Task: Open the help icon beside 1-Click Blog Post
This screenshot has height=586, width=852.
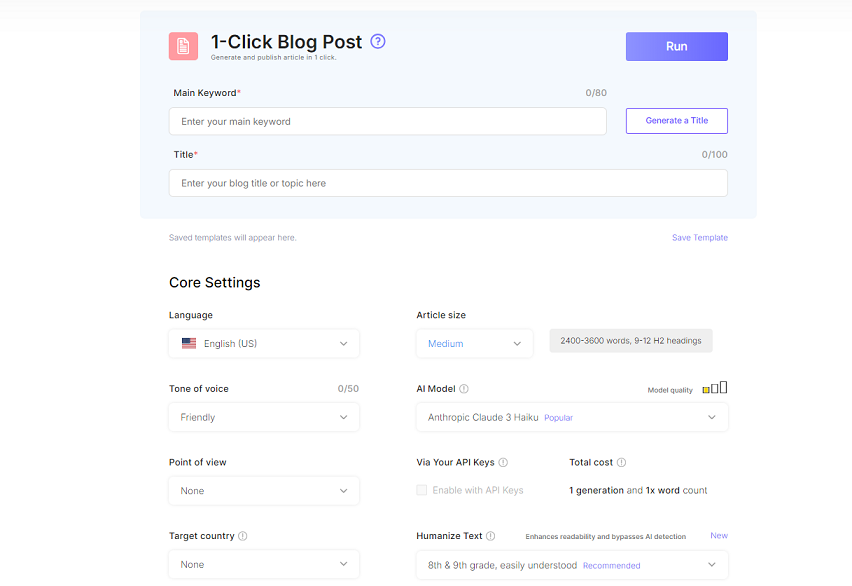Action: click(378, 41)
